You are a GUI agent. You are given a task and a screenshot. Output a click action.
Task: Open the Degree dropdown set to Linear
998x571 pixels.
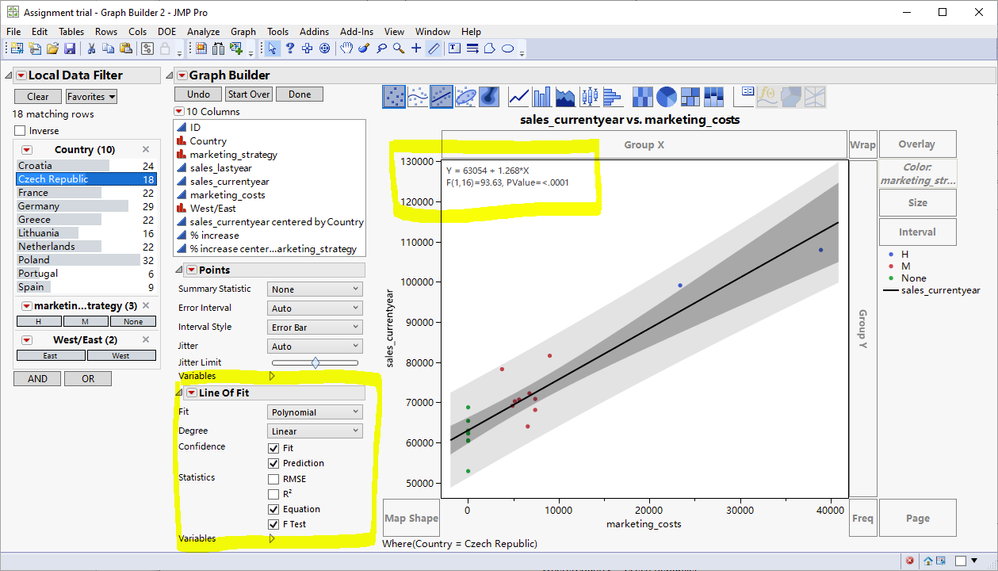(314, 431)
